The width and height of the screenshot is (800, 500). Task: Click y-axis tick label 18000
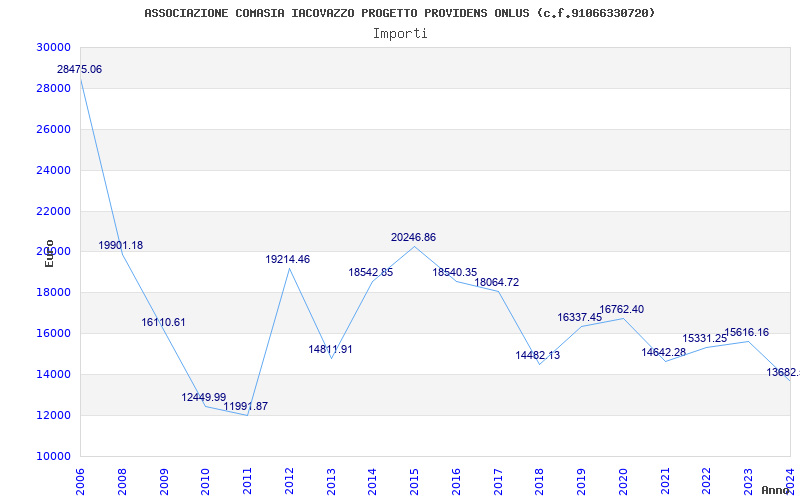54,292
